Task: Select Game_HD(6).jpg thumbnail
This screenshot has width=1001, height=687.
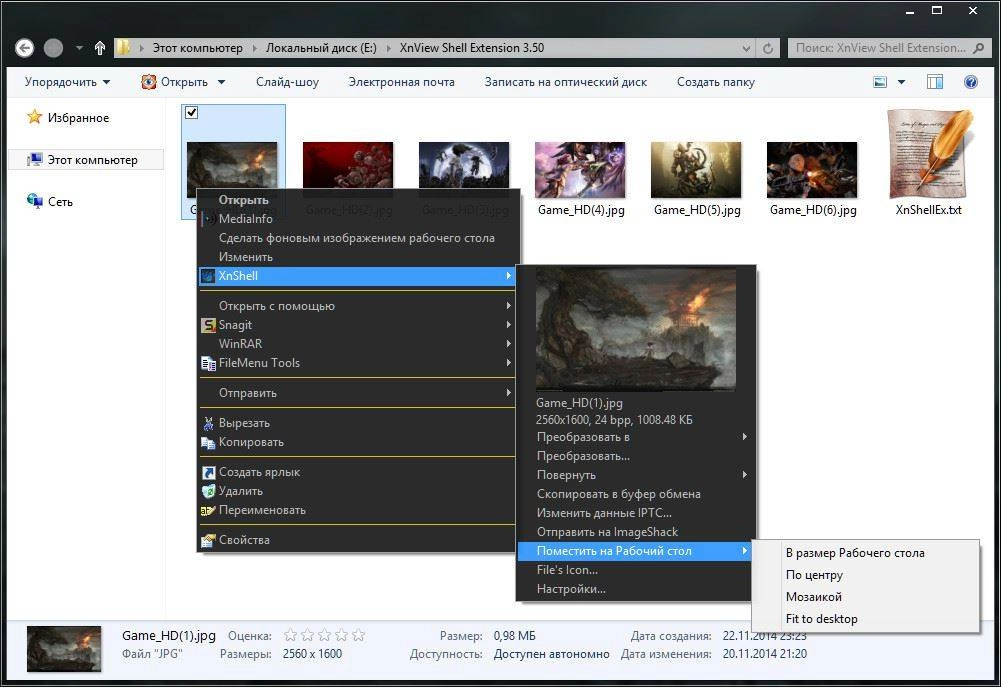Action: coord(812,169)
